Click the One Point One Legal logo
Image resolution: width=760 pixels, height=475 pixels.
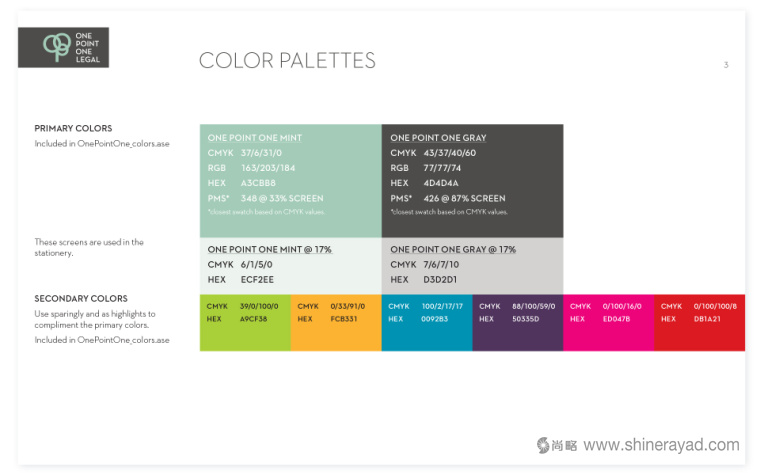[63, 47]
